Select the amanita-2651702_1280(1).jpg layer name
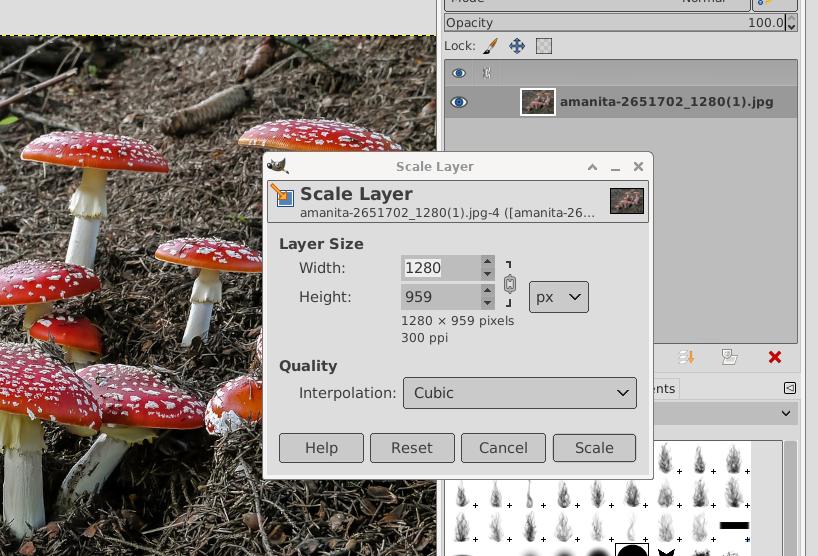Image resolution: width=818 pixels, height=556 pixels. click(x=666, y=102)
